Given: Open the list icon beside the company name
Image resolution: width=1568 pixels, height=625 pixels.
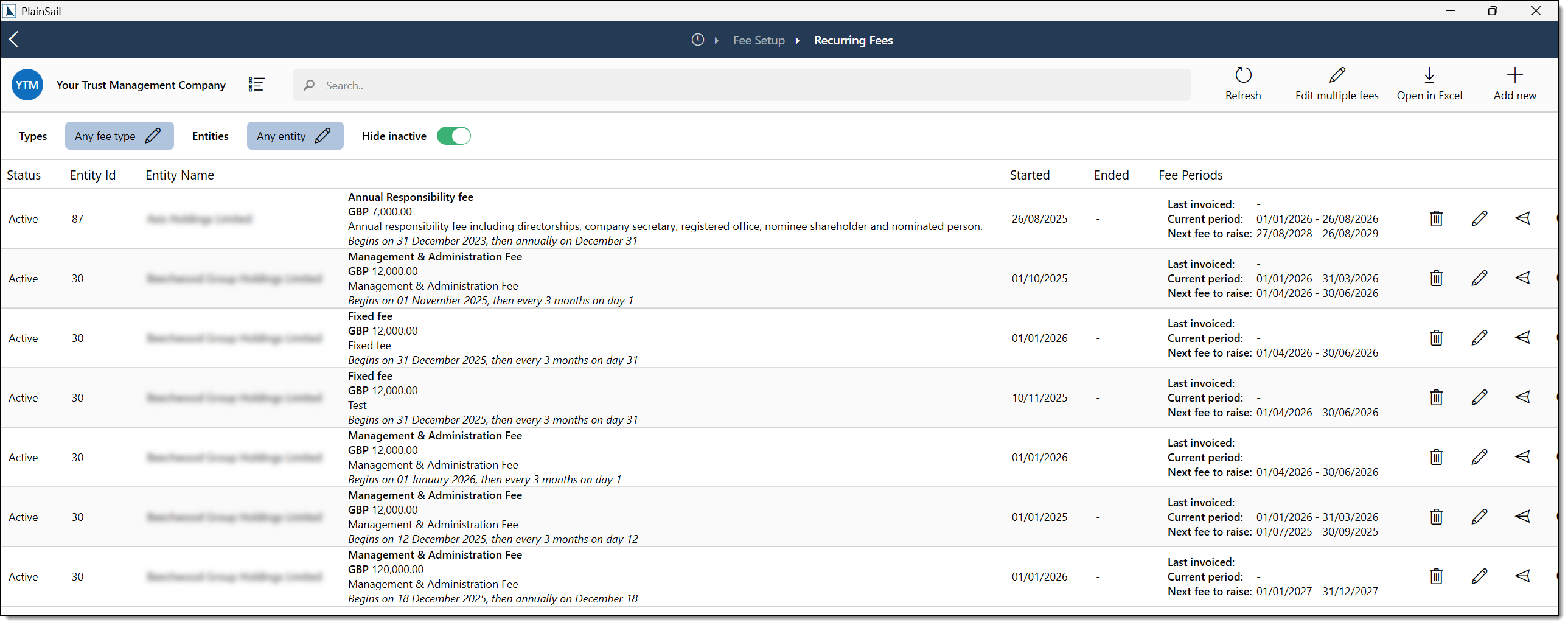Looking at the screenshot, I should click(x=256, y=85).
